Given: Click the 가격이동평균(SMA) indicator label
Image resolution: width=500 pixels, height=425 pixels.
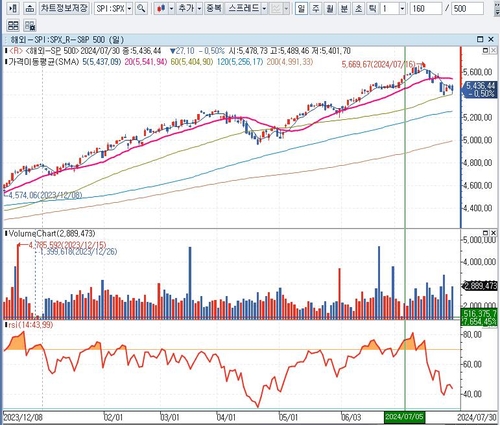Looking at the screenshot, I should pyautogui.click(x=44, y=62).
